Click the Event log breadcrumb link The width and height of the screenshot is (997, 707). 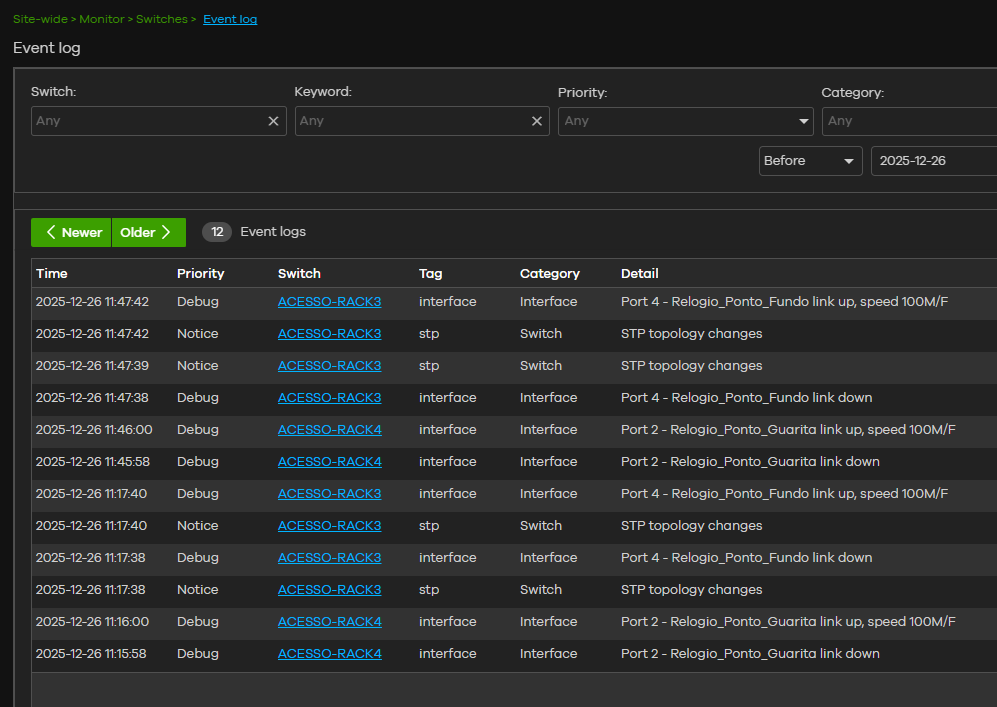point(230,19)
